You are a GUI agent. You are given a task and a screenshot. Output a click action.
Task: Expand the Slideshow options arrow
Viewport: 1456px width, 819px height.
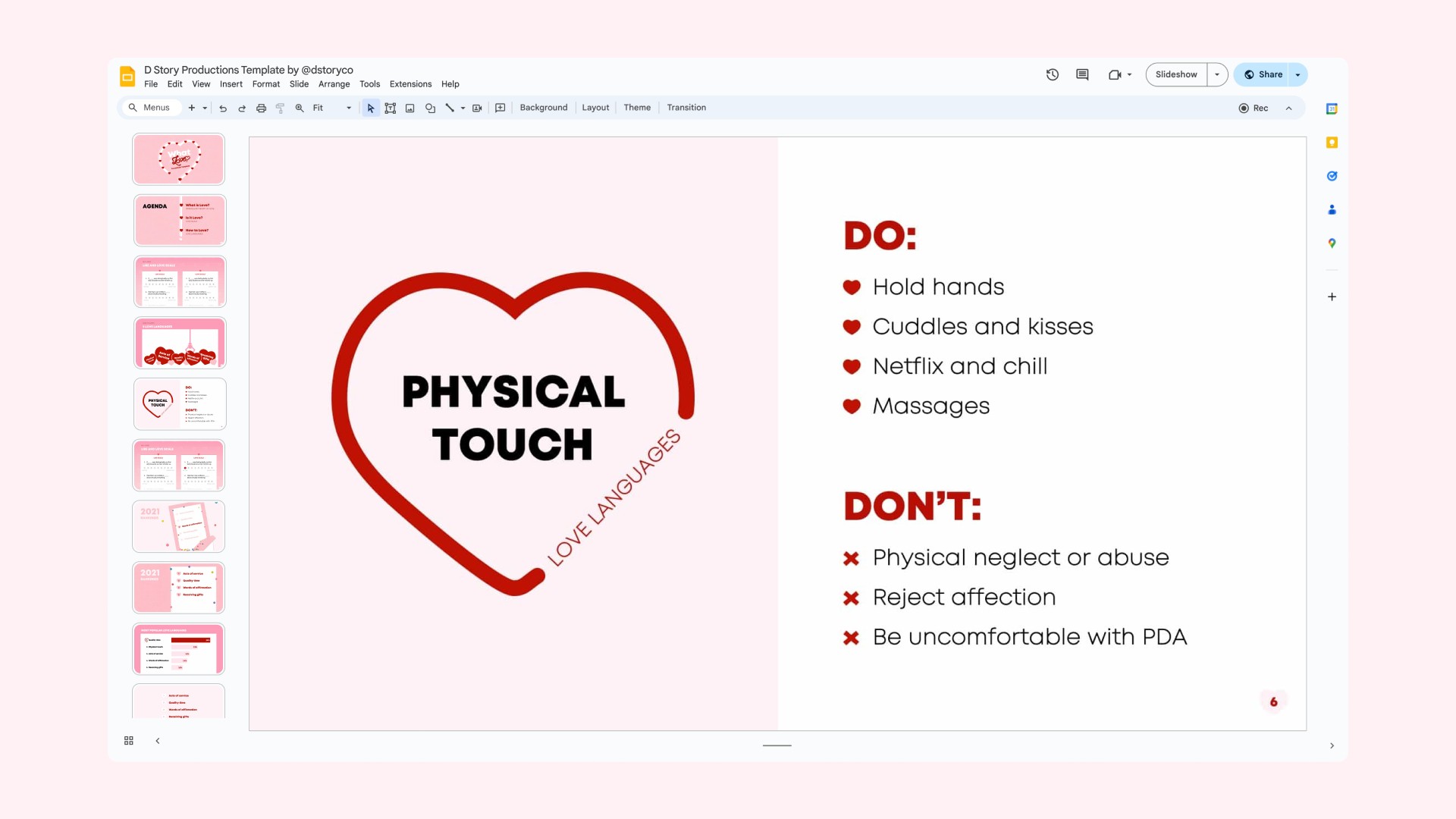[1217, 74]
